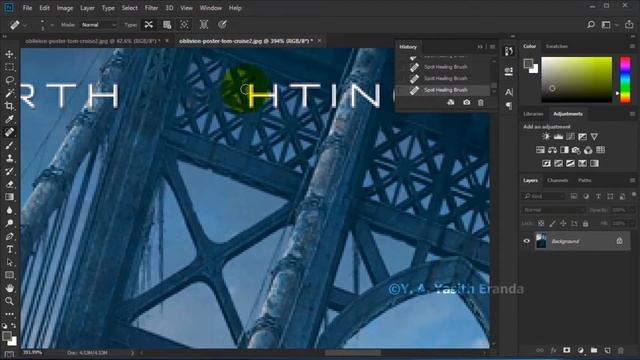Open the Filter menu
Viewport: 640px width, 360px height.
pos(151,8)
